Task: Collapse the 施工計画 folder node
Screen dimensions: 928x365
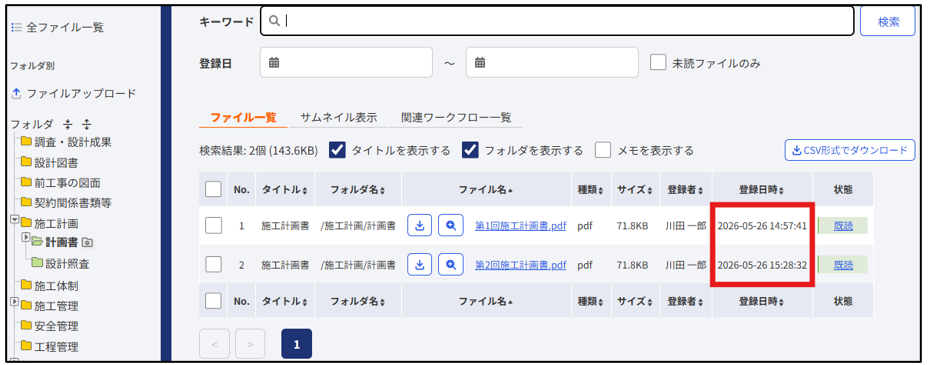Action: click(14, 219)
